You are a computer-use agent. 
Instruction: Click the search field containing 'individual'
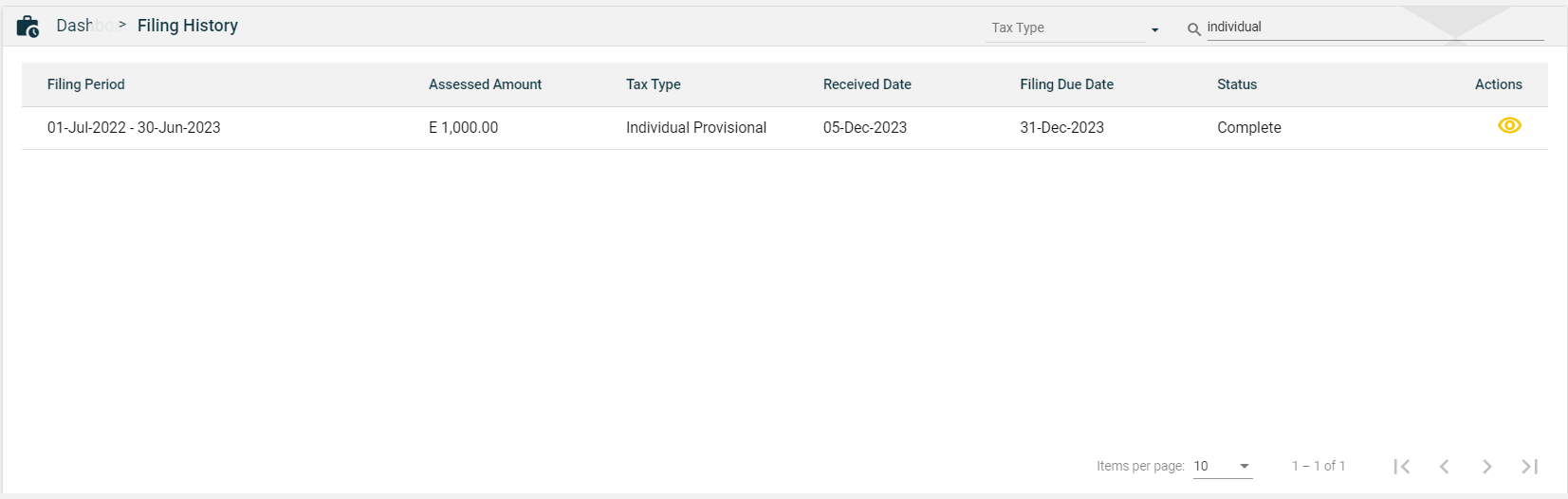(1374, 28)
